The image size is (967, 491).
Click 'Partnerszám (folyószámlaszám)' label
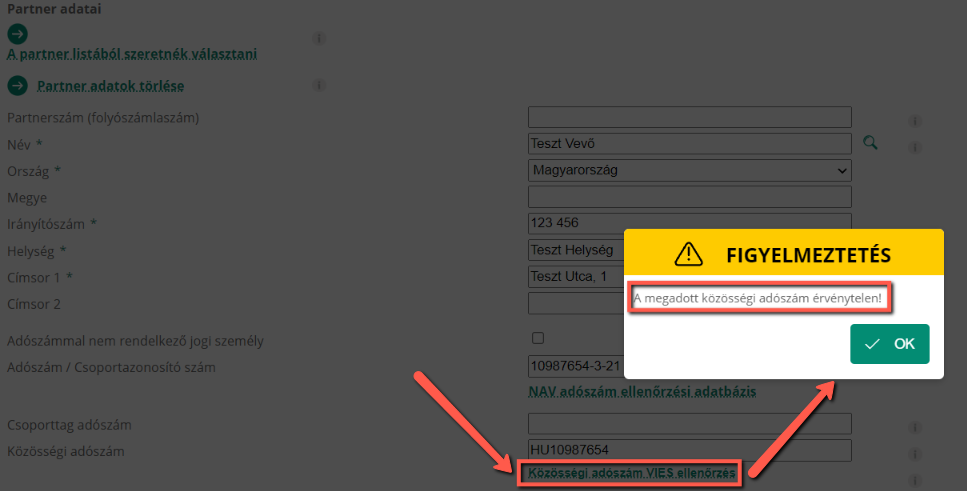coord(103,118)
